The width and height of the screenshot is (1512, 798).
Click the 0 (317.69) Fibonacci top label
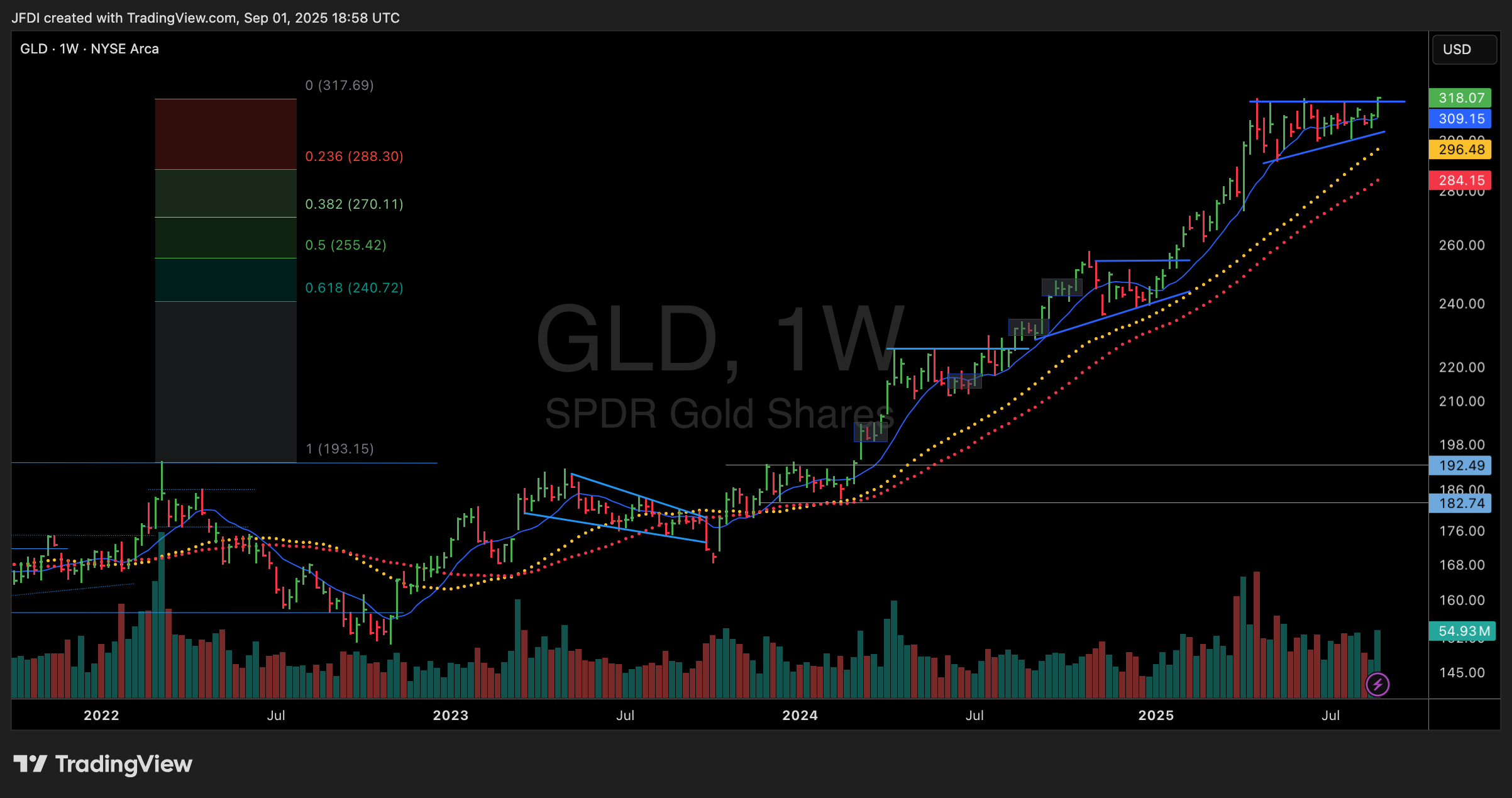[339, 86]
